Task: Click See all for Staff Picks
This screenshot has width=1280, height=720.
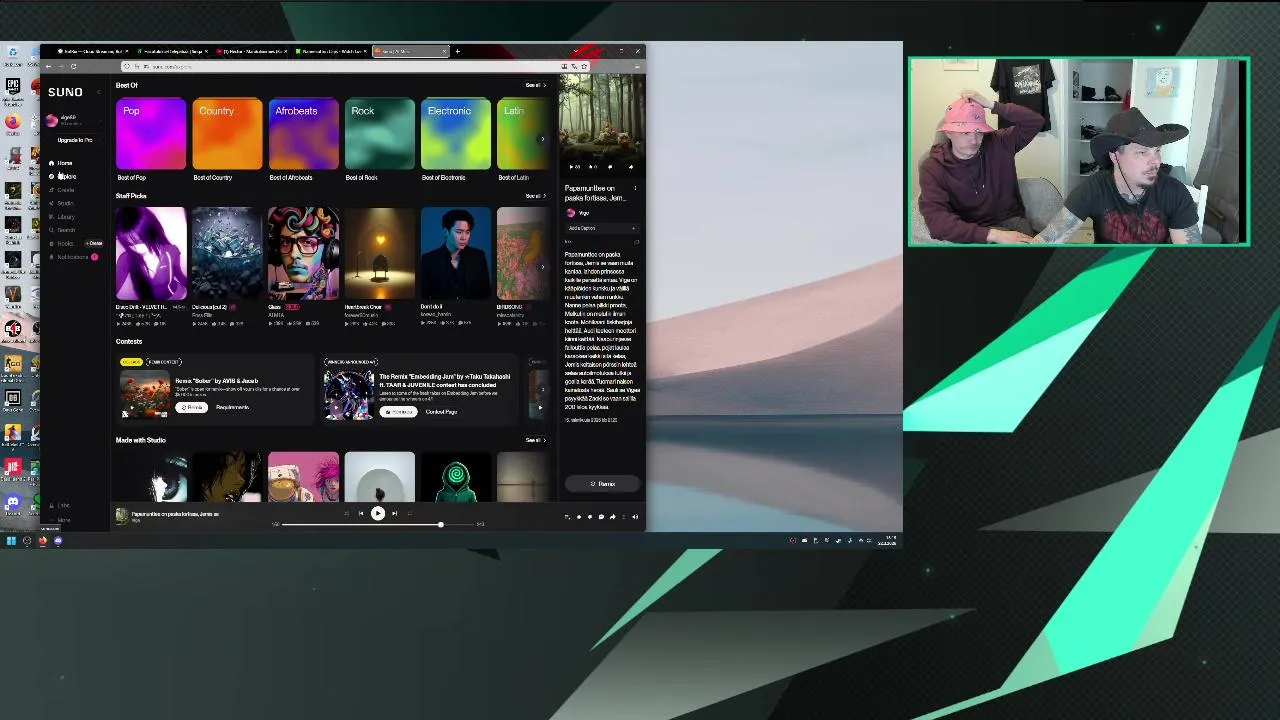Action: [535, 196]
